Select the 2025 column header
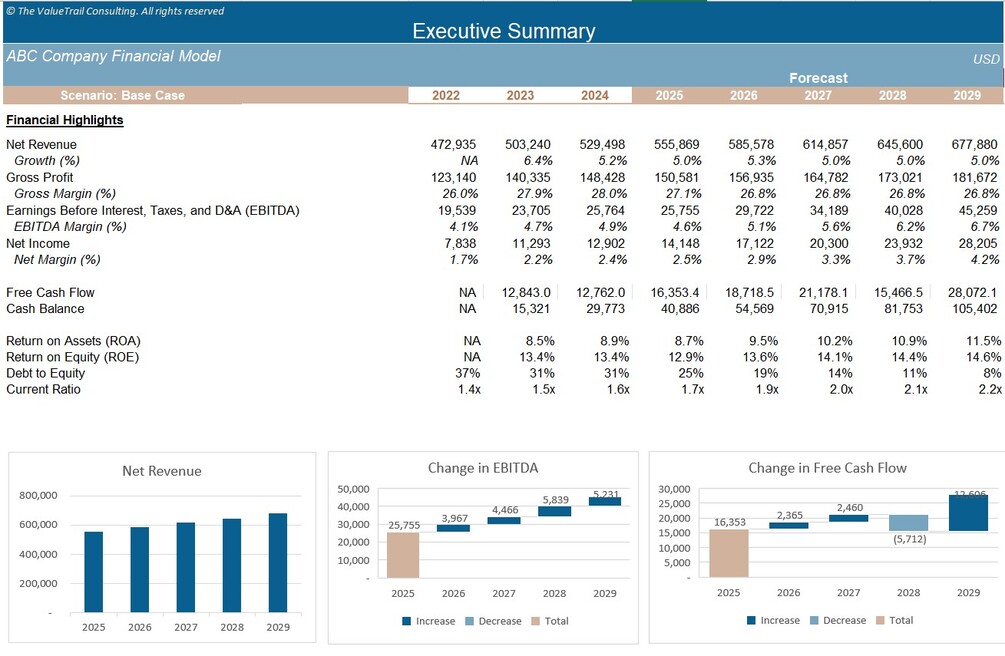The width and height of the screenshot is (1005, 656). coord(668,95)
